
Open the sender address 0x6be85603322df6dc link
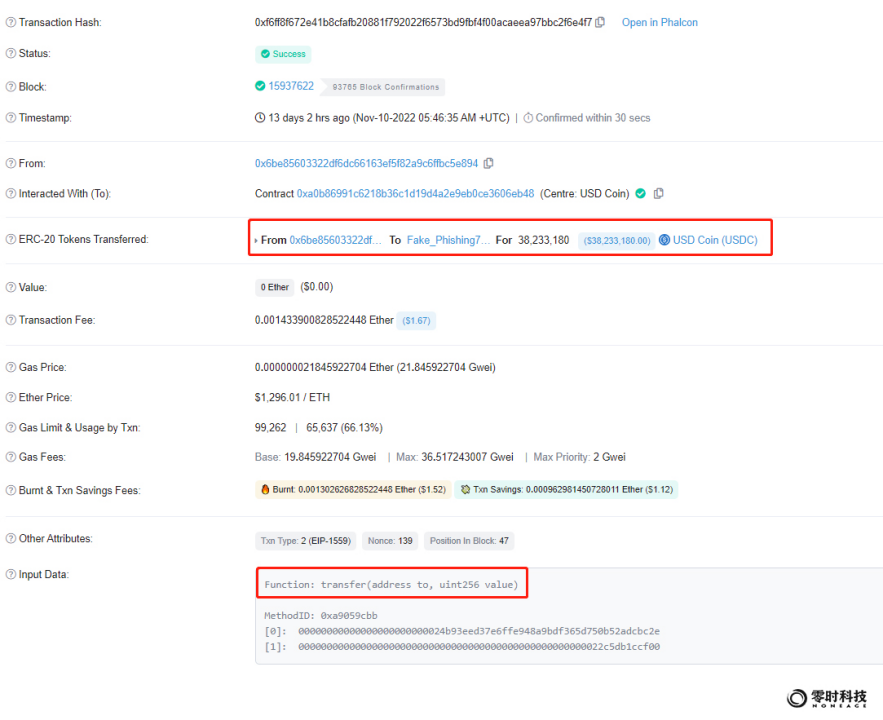[366, 163]
